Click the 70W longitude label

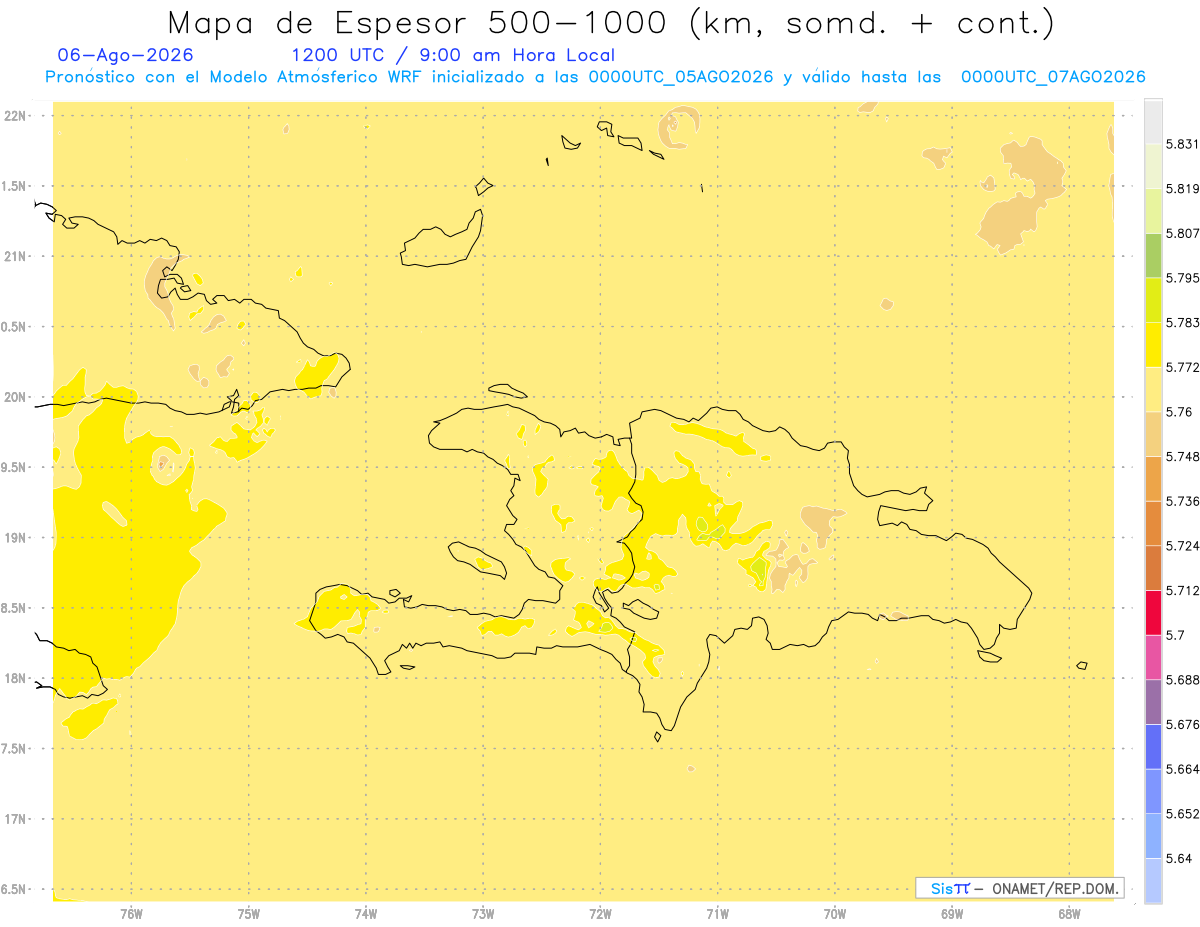834,913
